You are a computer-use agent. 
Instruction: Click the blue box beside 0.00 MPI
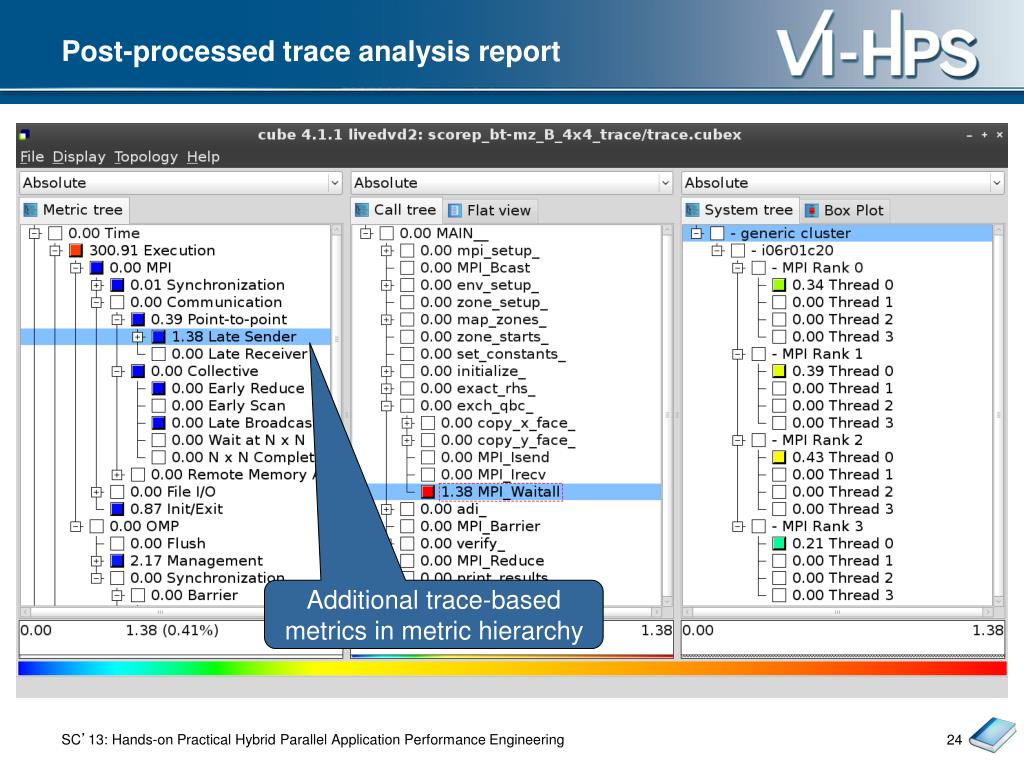(97, 268)
